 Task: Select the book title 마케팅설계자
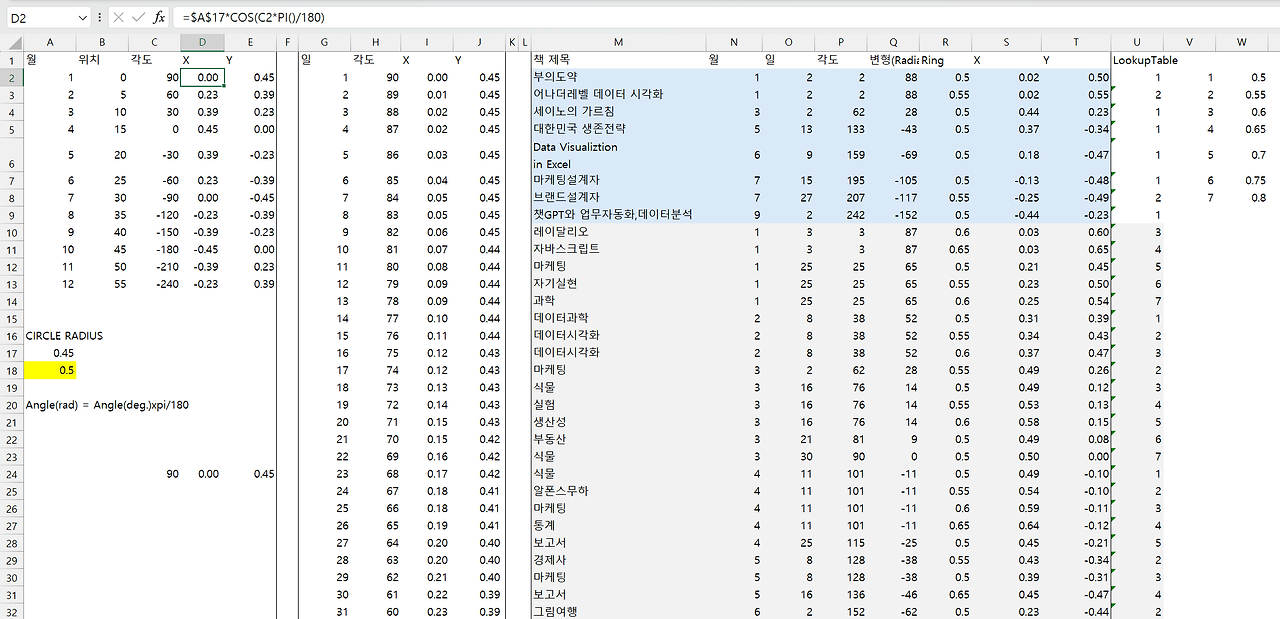pyautogui.click(x=618, y=180)
